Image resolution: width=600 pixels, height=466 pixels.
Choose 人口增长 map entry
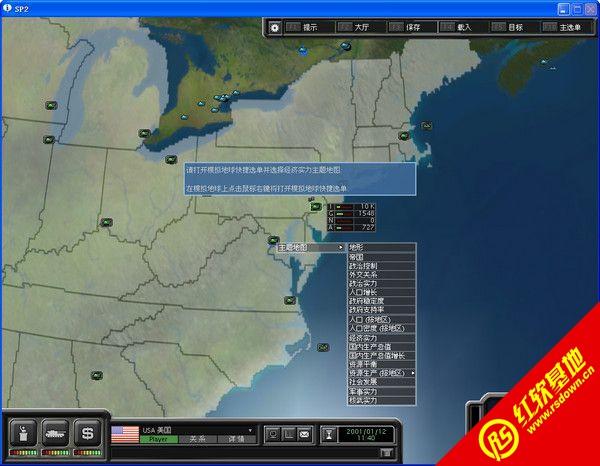tap(382, 292)
